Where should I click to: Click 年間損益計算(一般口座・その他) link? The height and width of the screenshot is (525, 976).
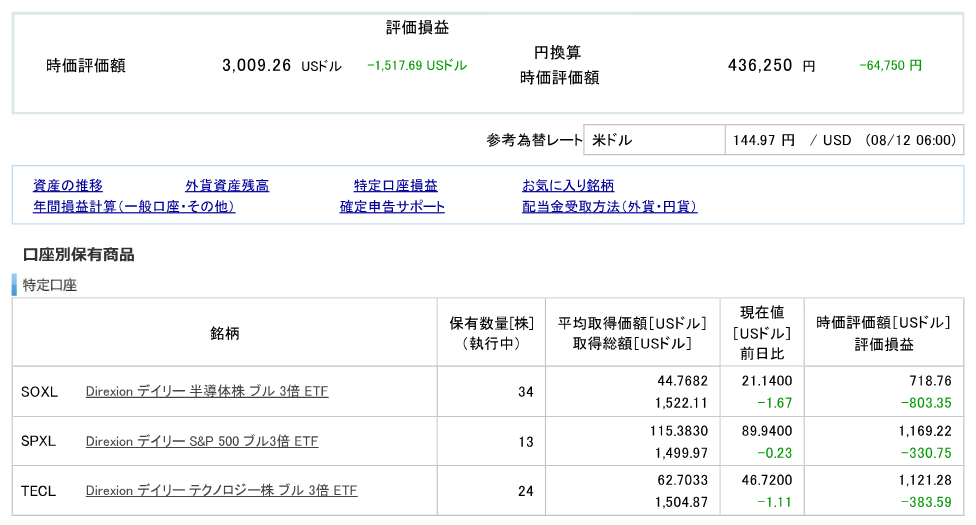pos(134,207)
